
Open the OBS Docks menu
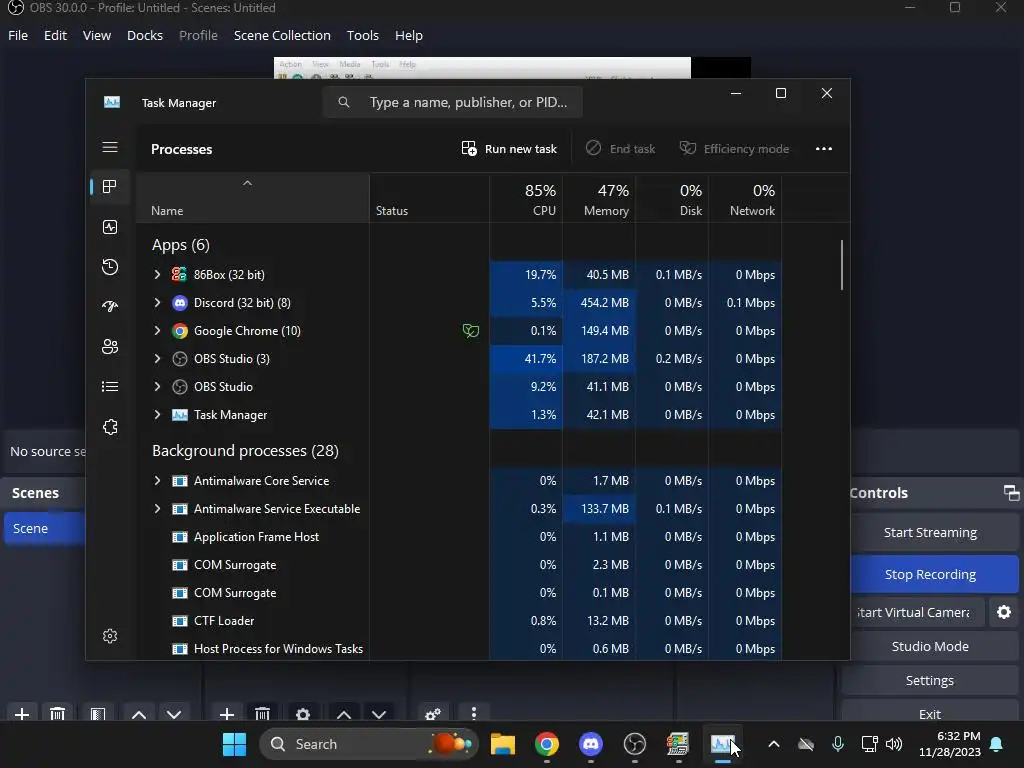pos(144,35)
